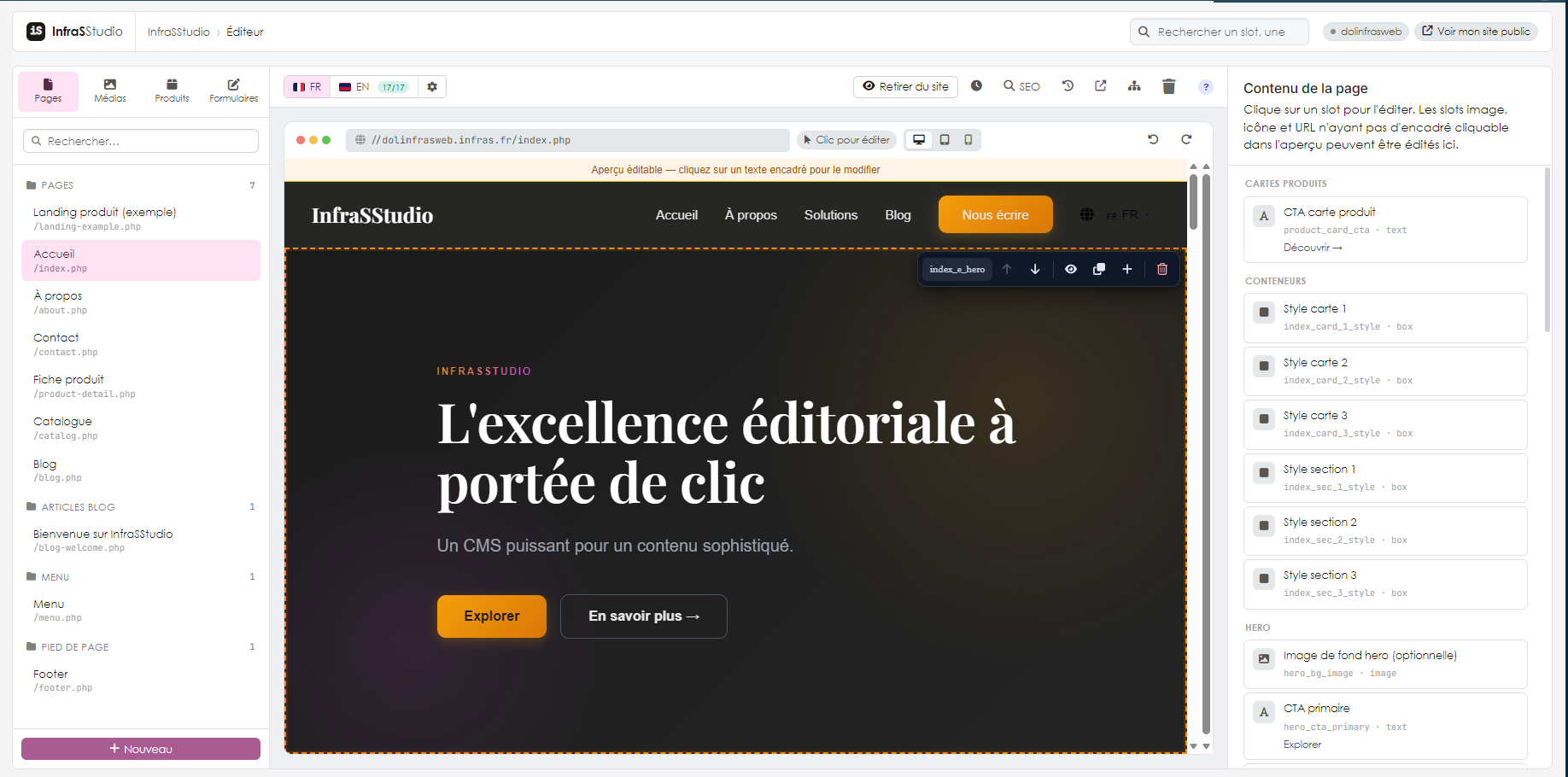Image resolution: width=1568 pixels, height=777 pixels.
Task: Go to Blog in site navigation
Action: (898, 215)
